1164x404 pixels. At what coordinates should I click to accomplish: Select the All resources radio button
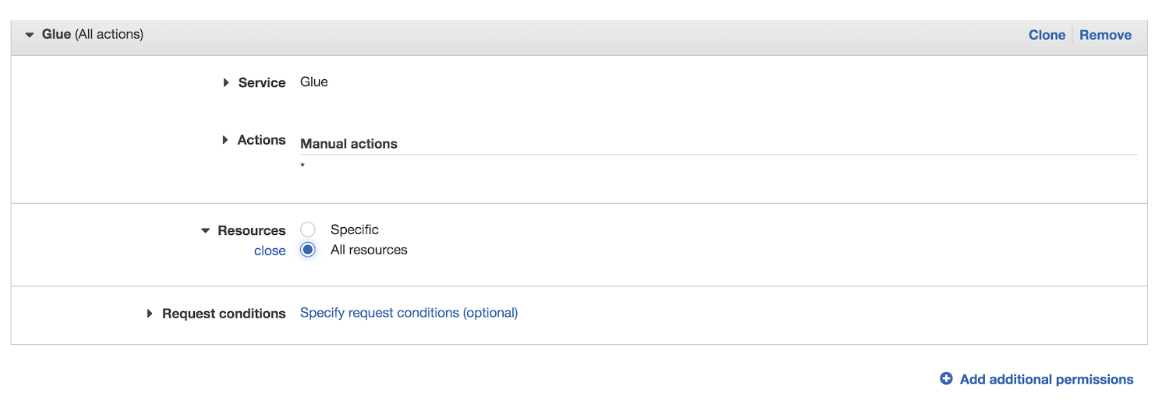(308, 250)
